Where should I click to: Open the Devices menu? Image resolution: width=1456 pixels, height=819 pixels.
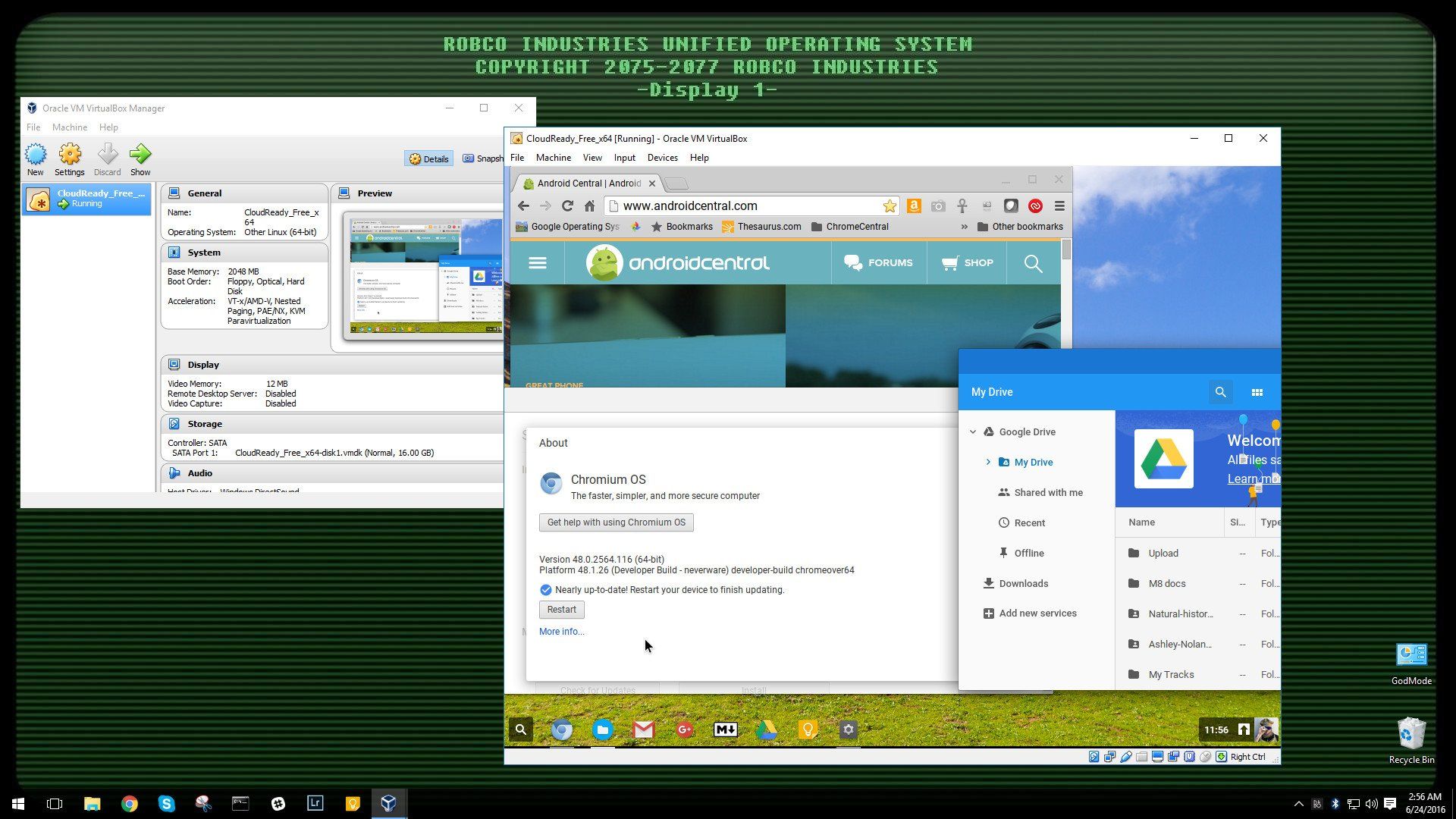pos(662,158)
